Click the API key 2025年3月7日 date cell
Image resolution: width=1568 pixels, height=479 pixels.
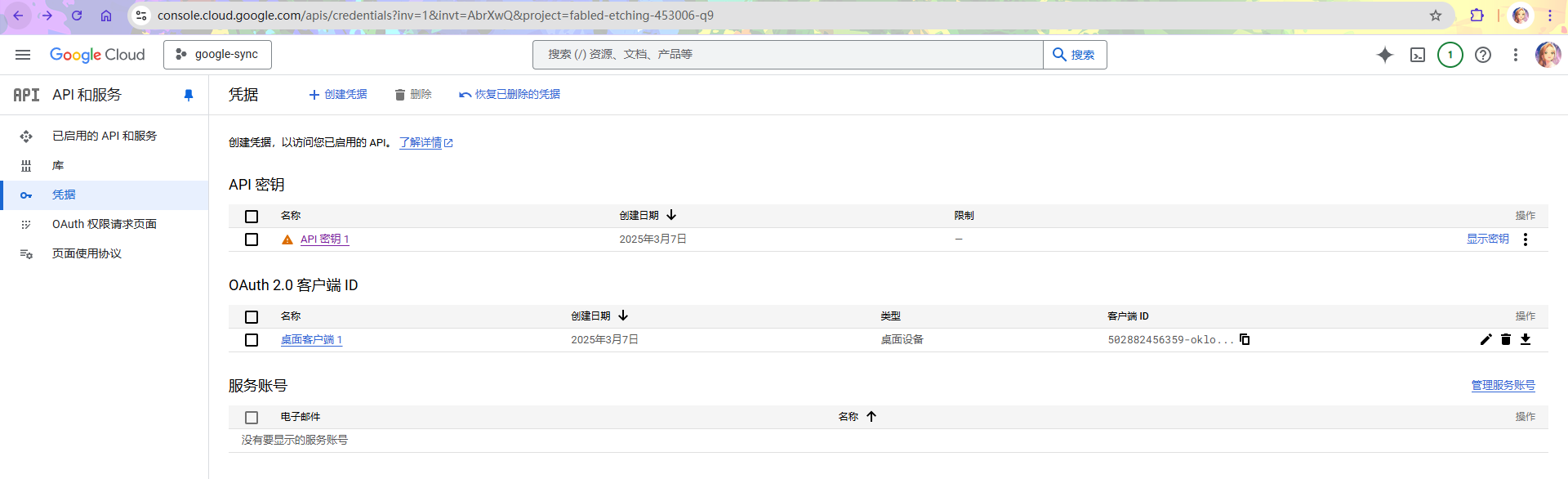pyautogui.click(x=653, y=239)
